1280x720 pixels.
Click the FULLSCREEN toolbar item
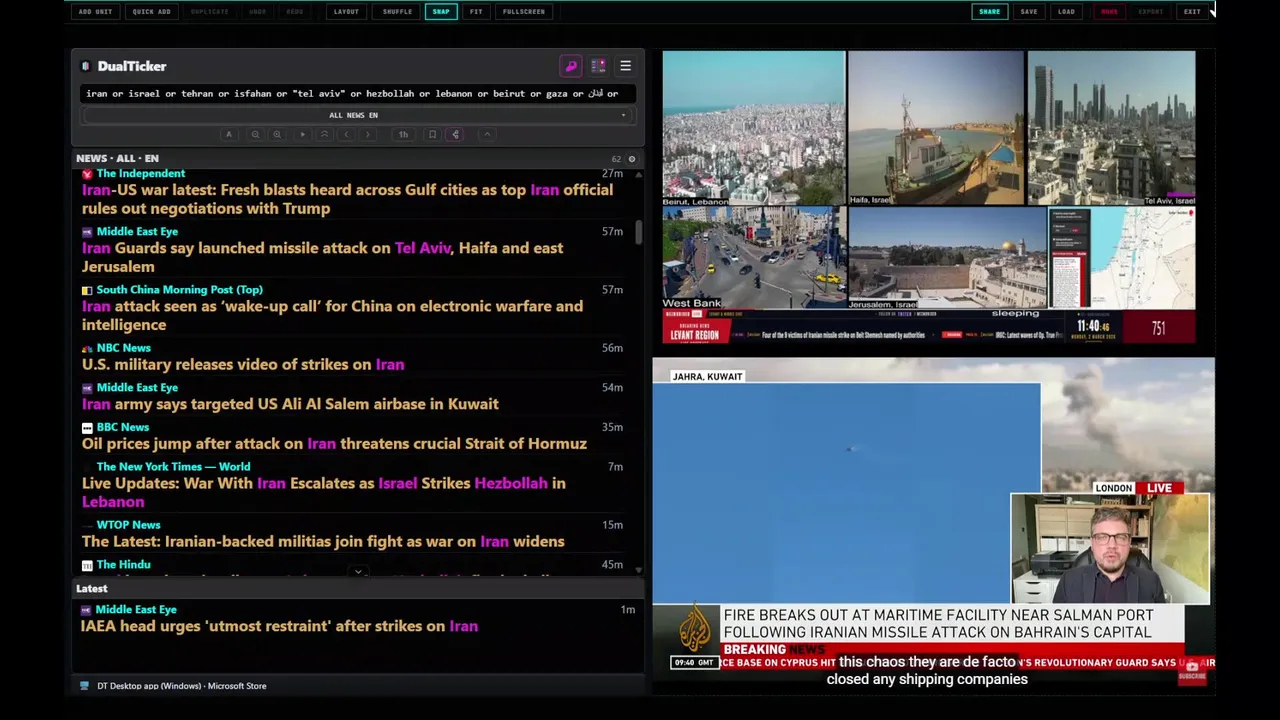tap(524, 12)
